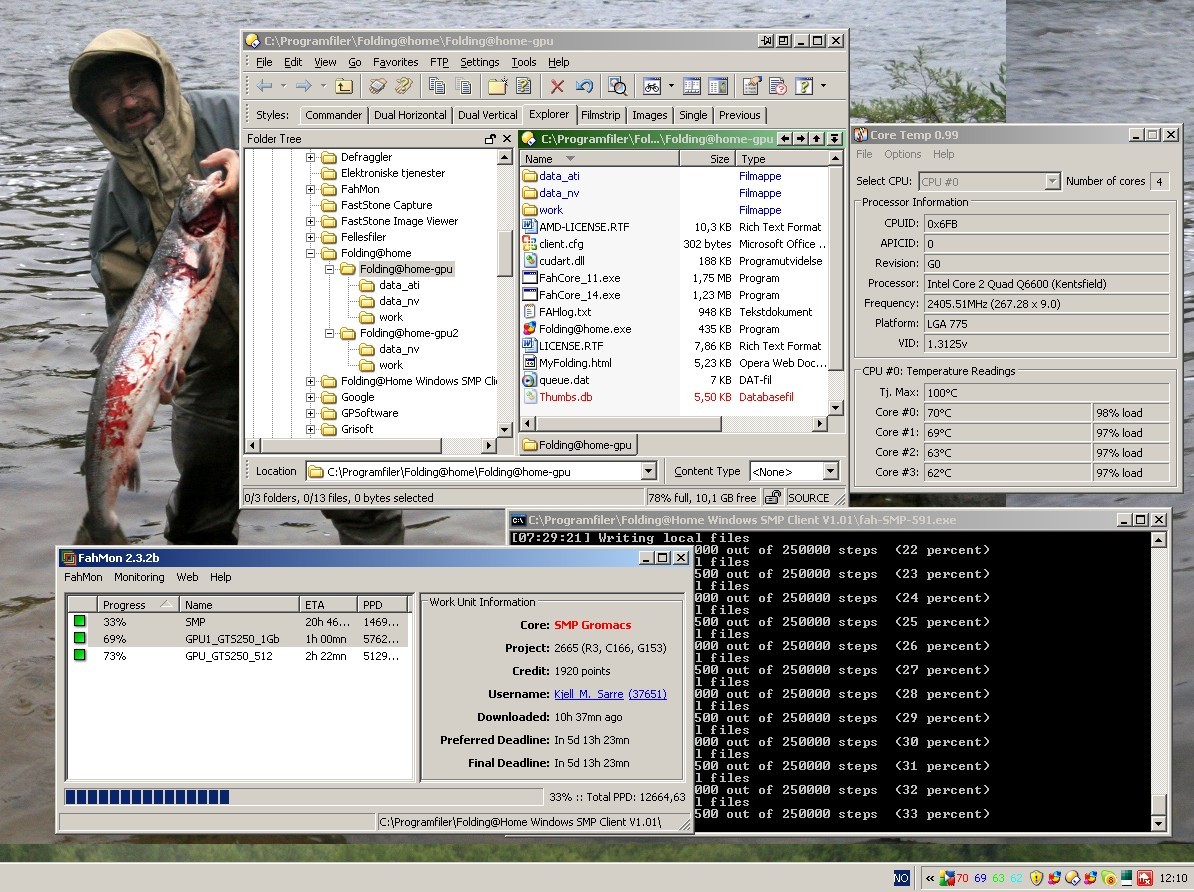Viewport: 1194px width, 892px height.
Task: Select Folding@home.exe in the file list
Action: coord(585,329)
